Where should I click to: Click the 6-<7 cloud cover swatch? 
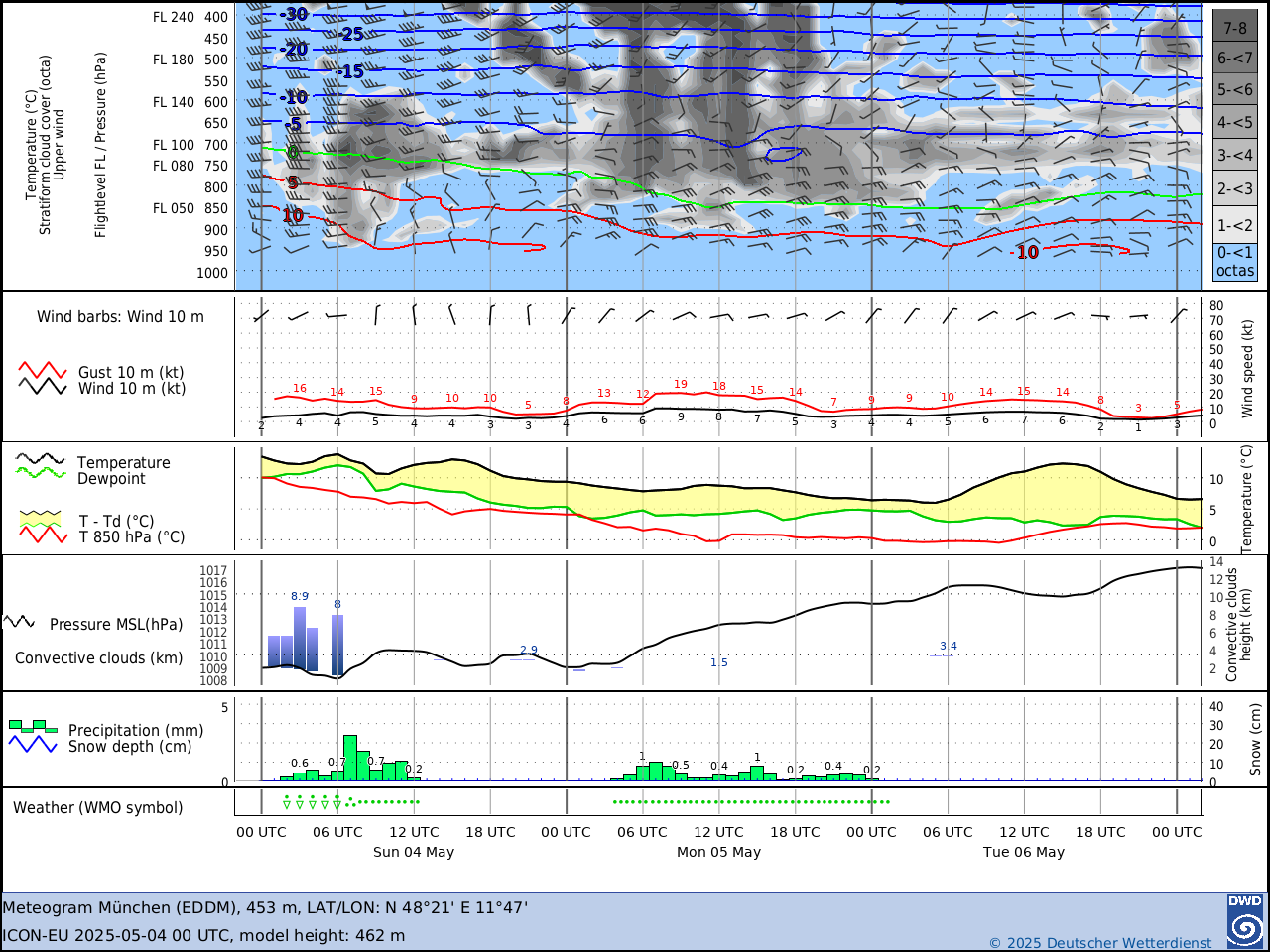click(1235, 58)
